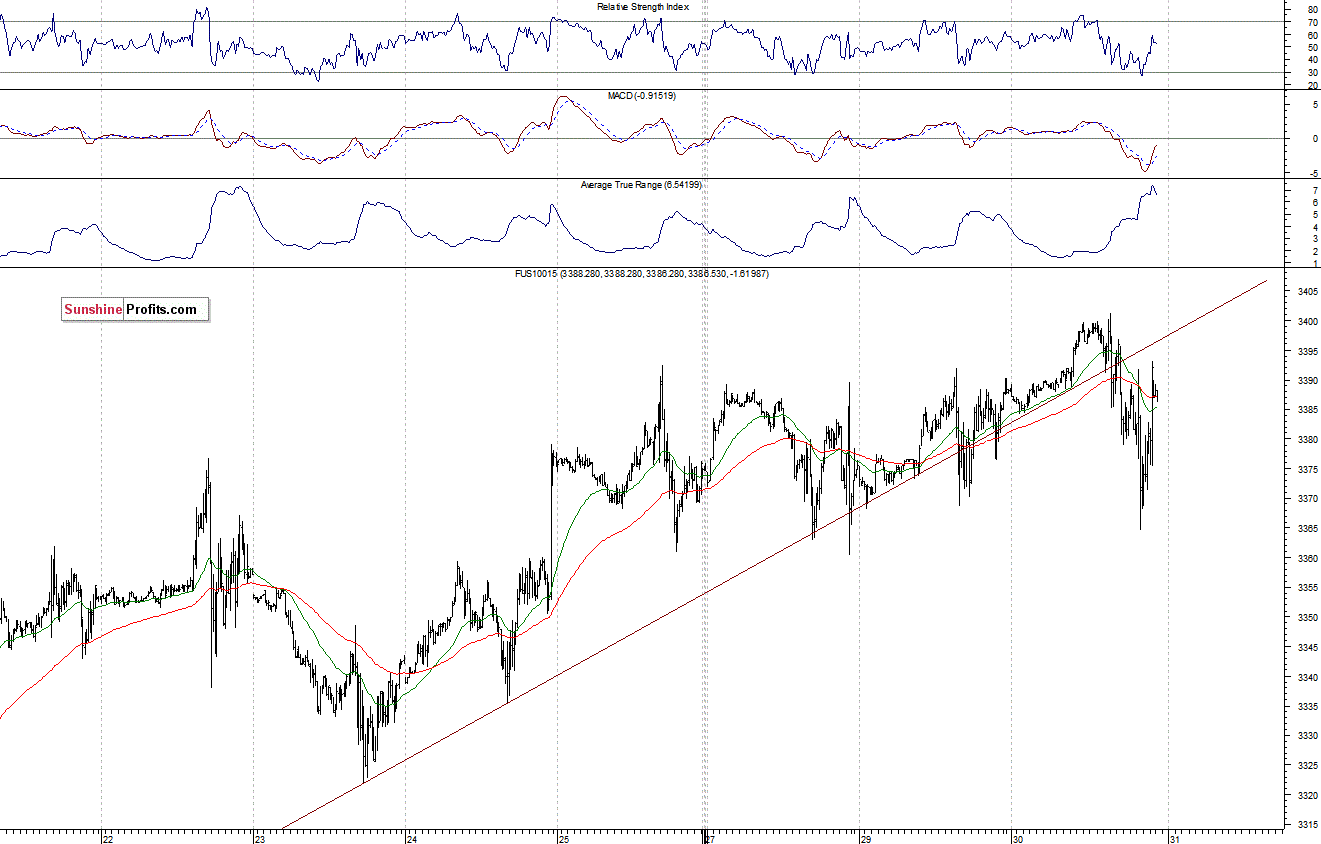The height and width of the screenshot is (844, 1321).
Task: Click the 20 level on RSI axis
Action: click(x=1311, y=85)
